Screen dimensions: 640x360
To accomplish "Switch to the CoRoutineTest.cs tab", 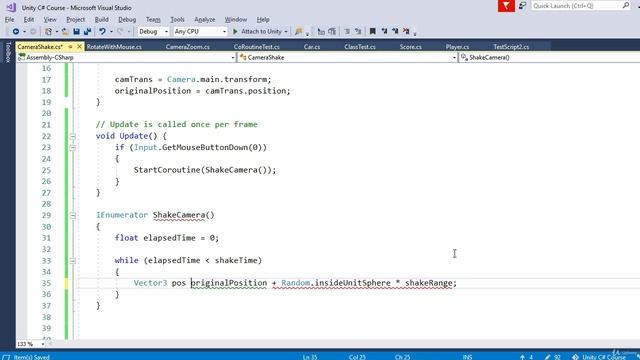I will point(257,47).
